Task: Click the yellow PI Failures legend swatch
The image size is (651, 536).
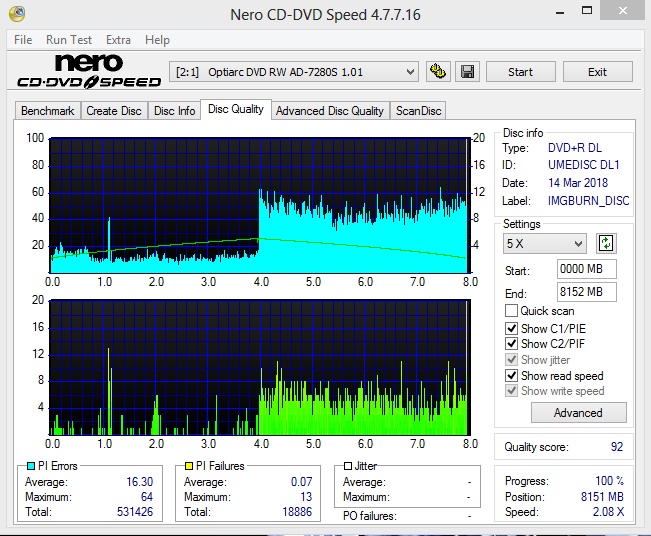Action: [189, 466]
